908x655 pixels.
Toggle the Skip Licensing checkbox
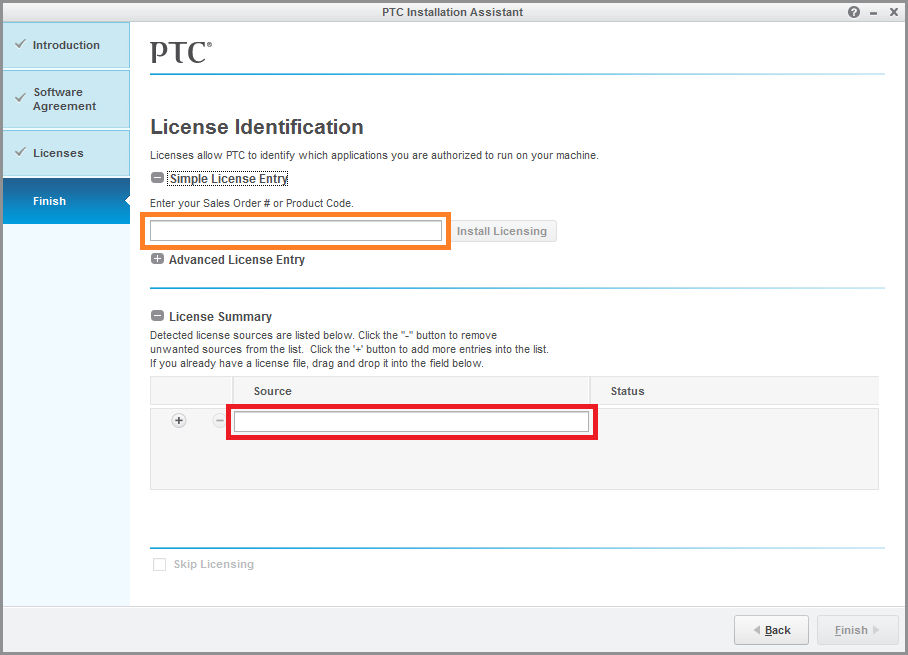pos(159,564)
